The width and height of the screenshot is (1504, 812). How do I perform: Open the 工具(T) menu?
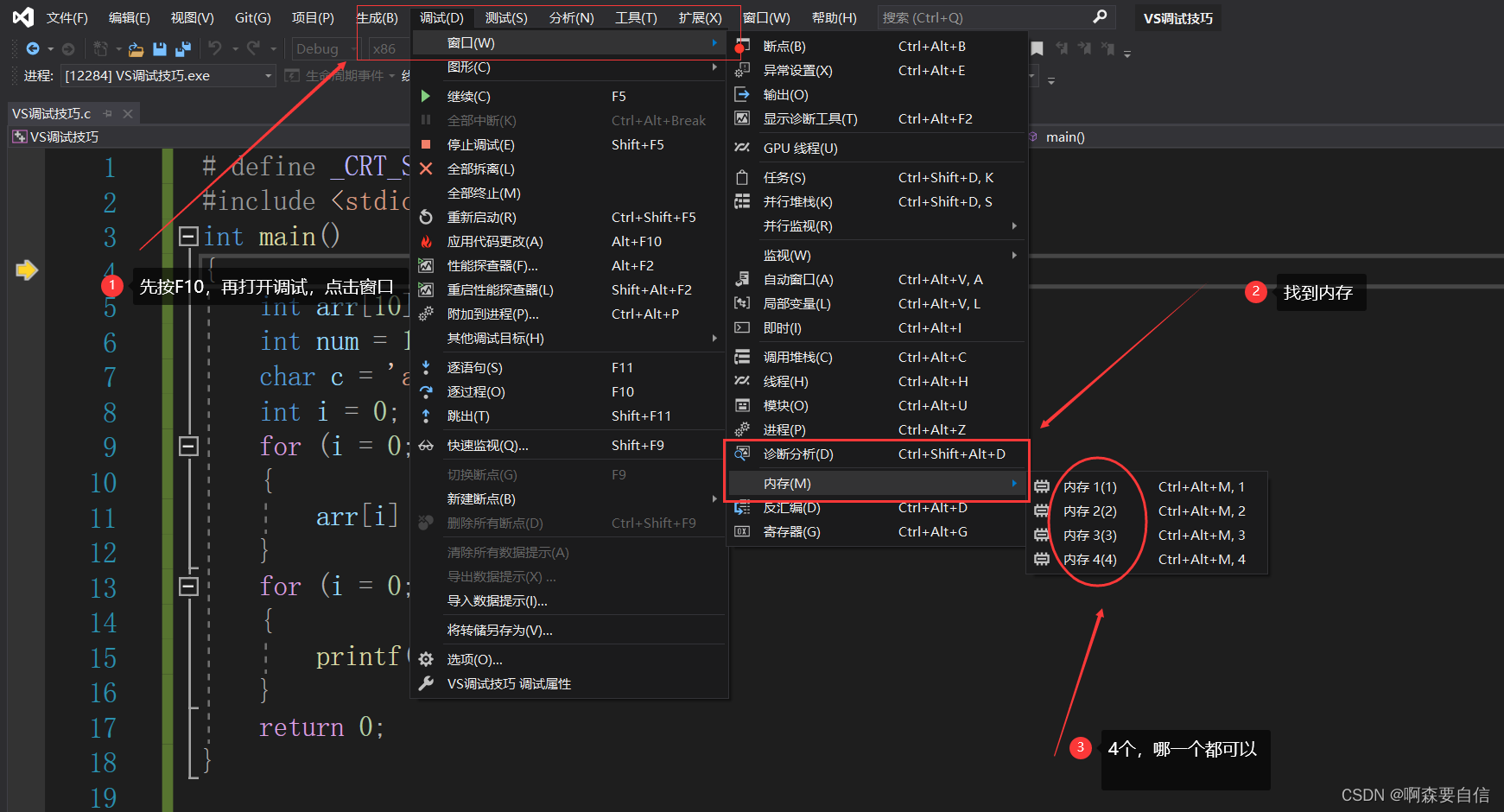tap(636, 17)
